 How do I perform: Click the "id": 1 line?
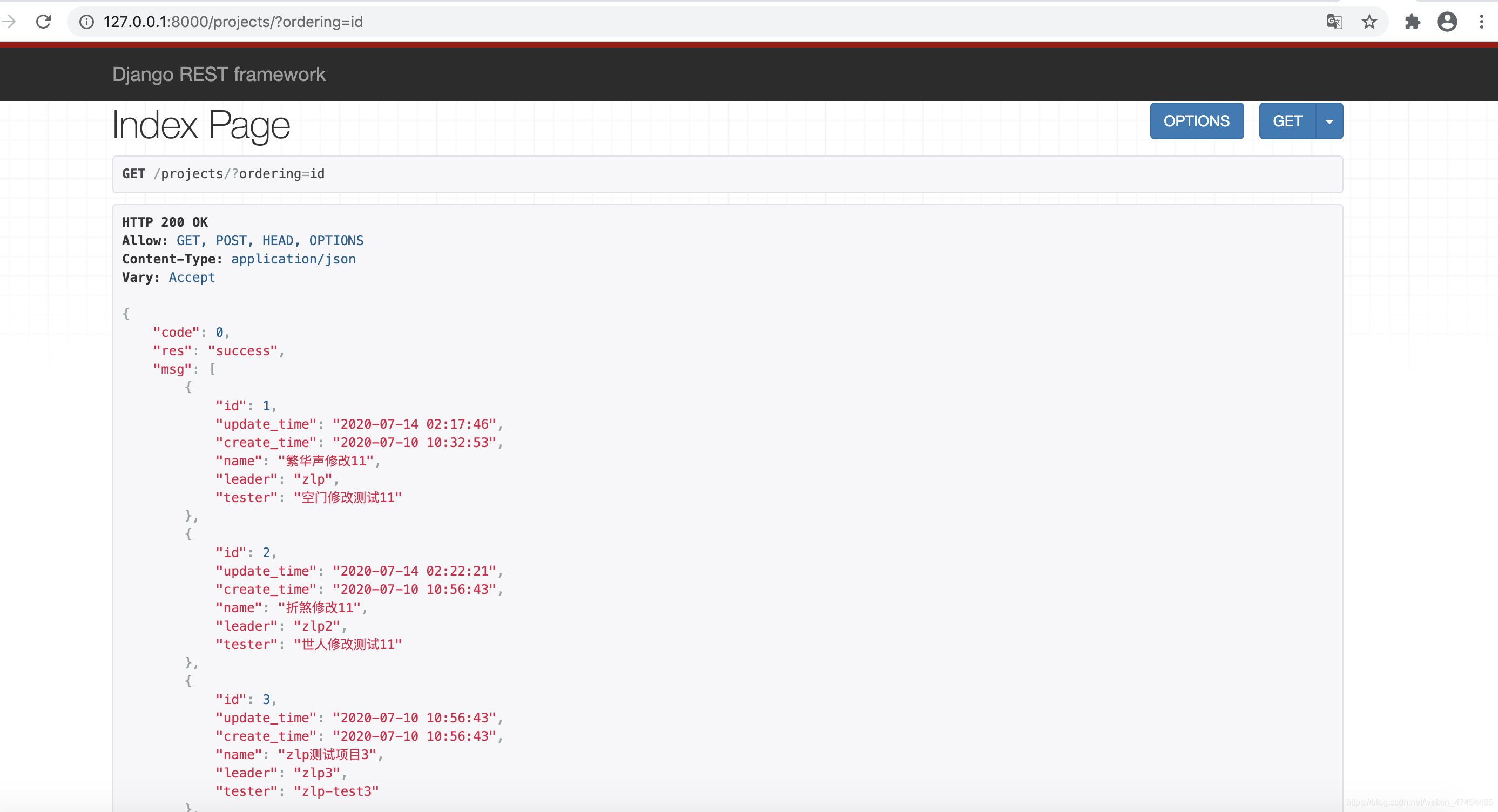point(246,405)
